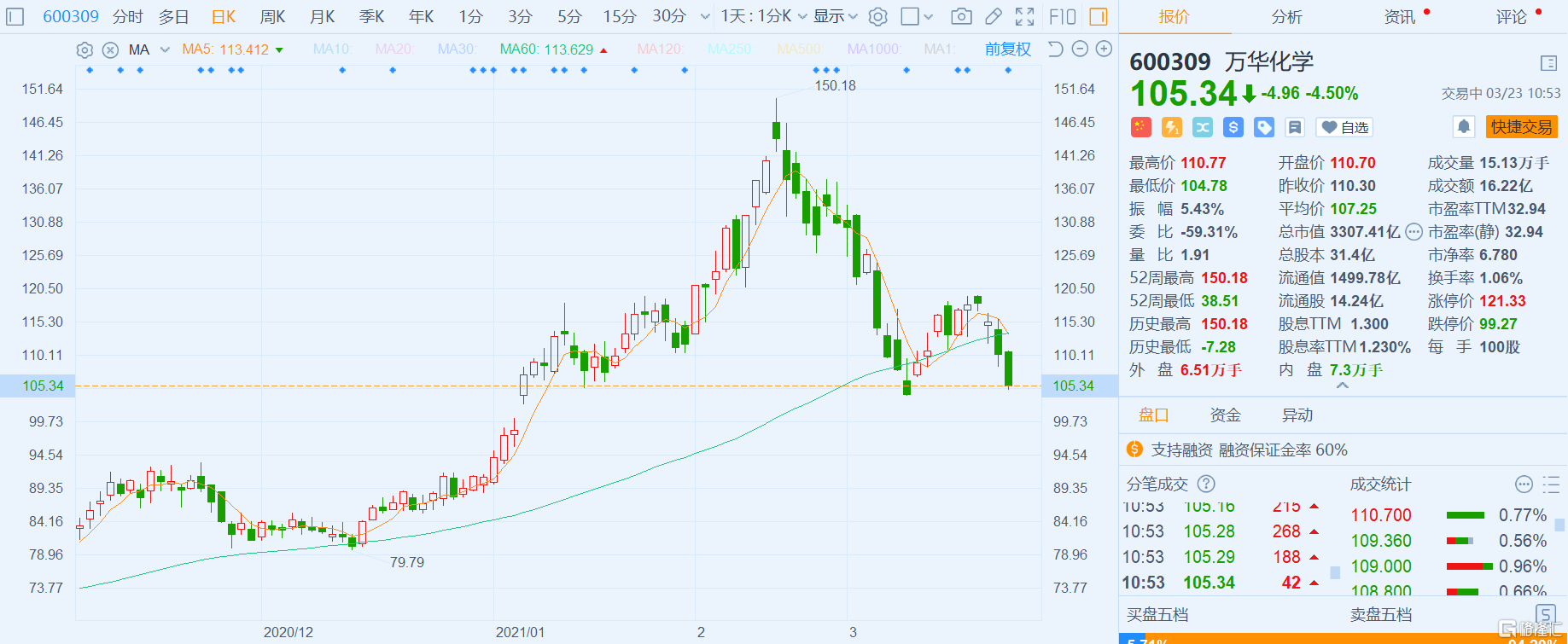Toggle the right side panel
The height and width of the screenshot is (644, 1568).
pyautogui.click(x=1099, y=16)
